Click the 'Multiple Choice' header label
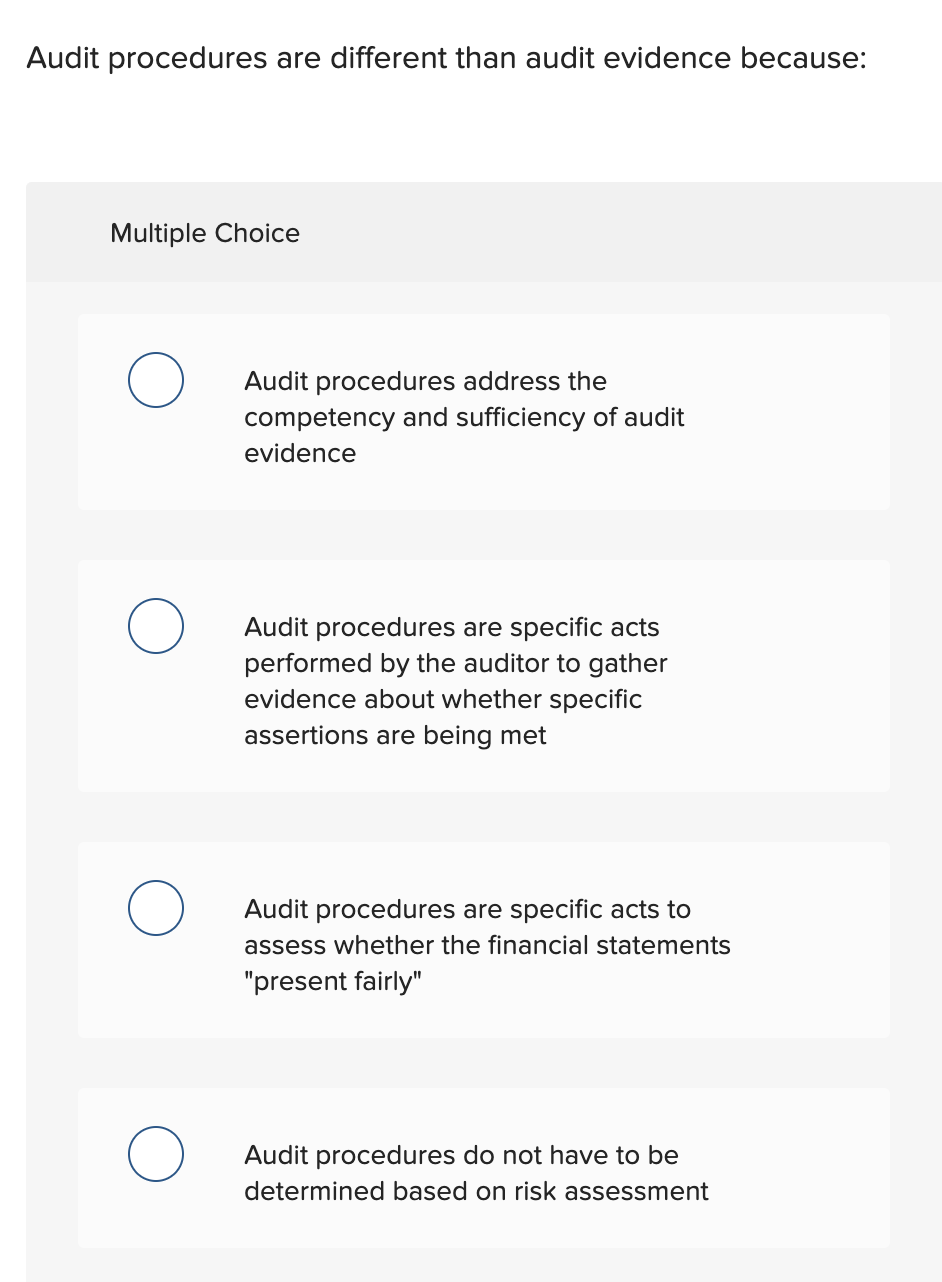Screen dimensions: 942x1282 tap(204, 233)
